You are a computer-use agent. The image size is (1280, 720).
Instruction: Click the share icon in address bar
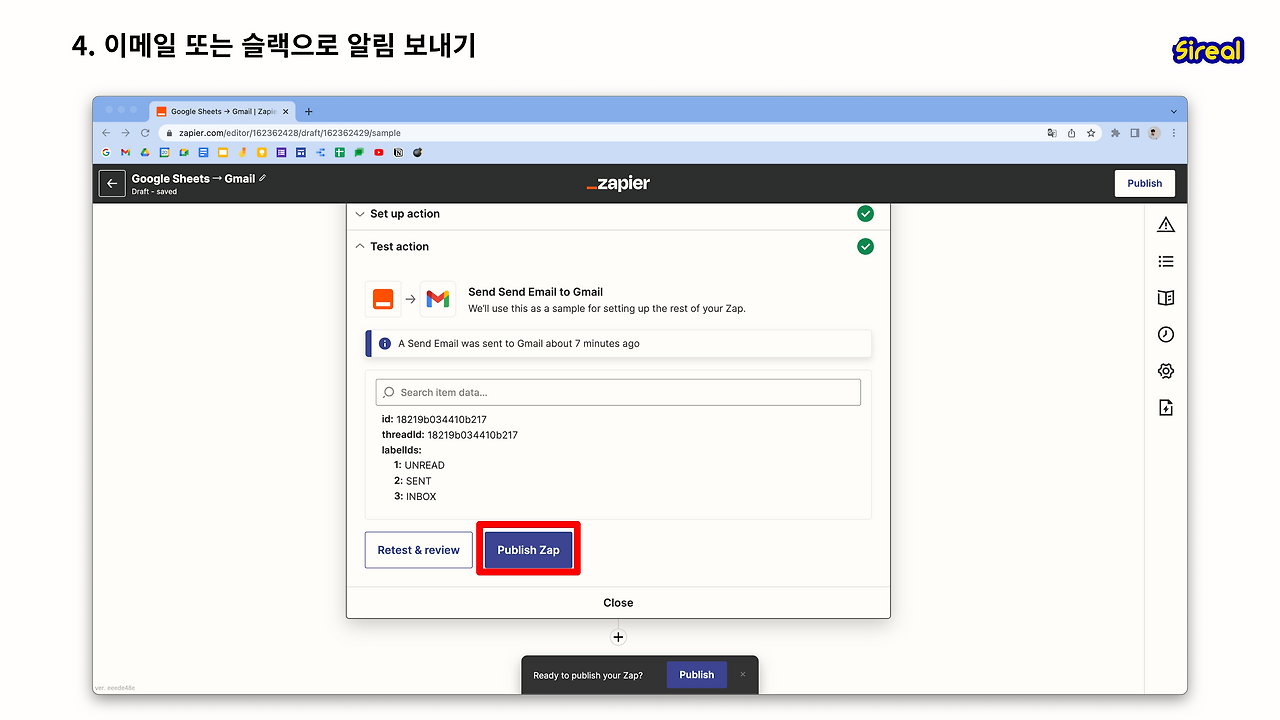(1071, 133)
